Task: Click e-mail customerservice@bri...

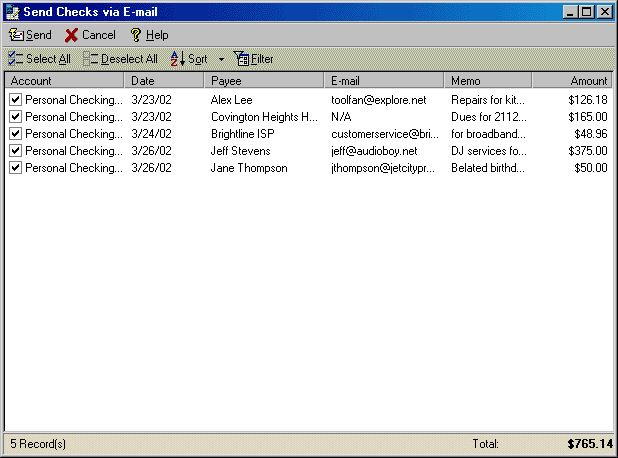Action: point(385,134)
